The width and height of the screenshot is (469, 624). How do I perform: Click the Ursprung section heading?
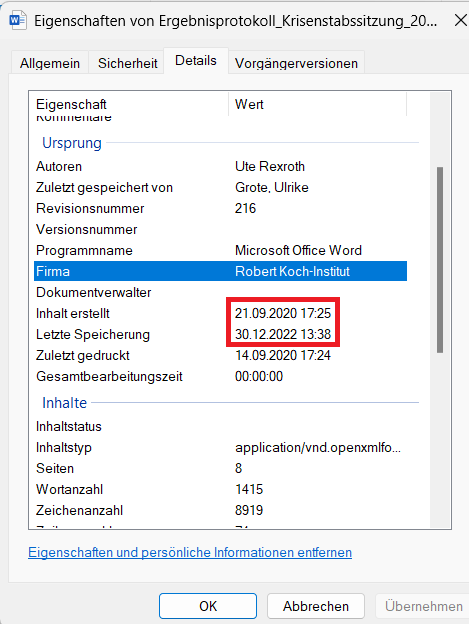pyautogui.click(x=72, y=143)
